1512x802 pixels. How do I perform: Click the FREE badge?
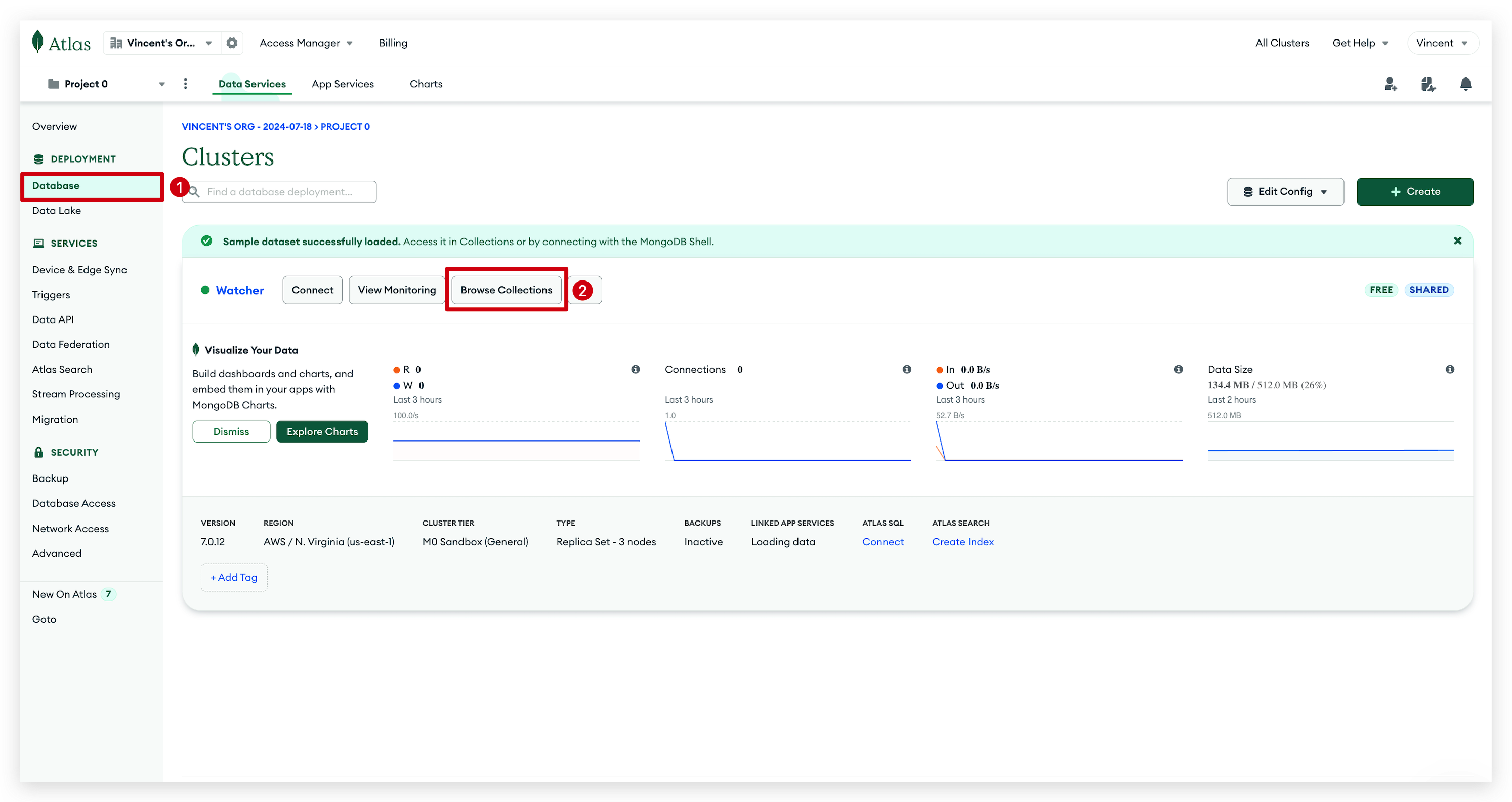tap(1381, 290)
